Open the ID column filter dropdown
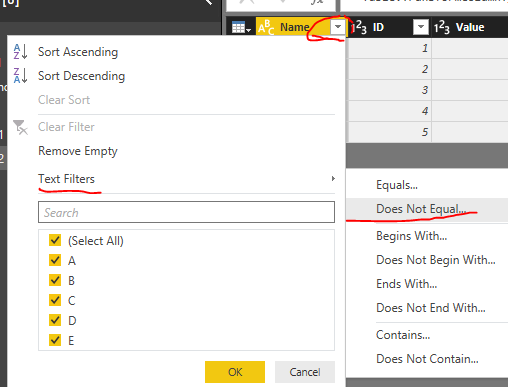This screenshot has height=387, width=508. [x=421, y=27]
